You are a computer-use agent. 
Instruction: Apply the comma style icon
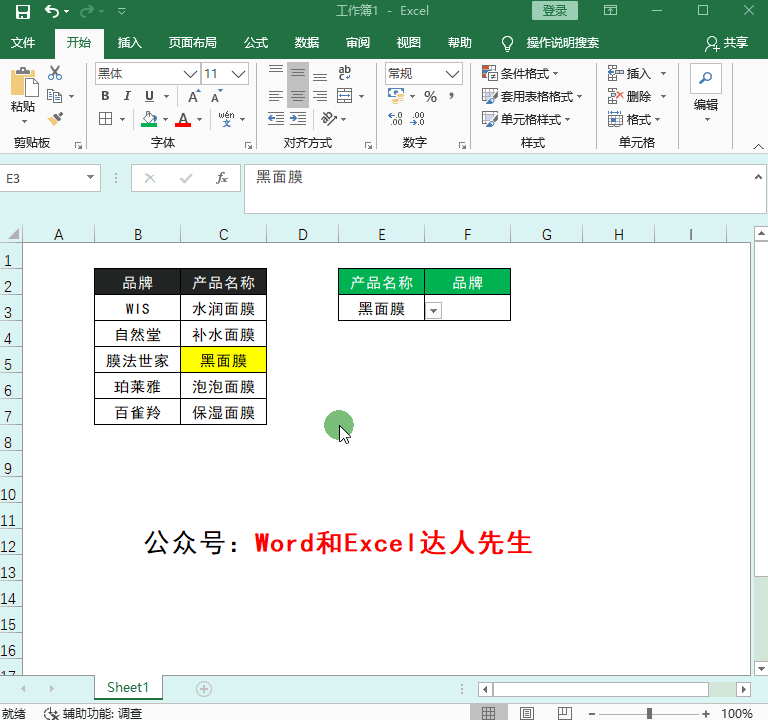[x=452, y=96]
